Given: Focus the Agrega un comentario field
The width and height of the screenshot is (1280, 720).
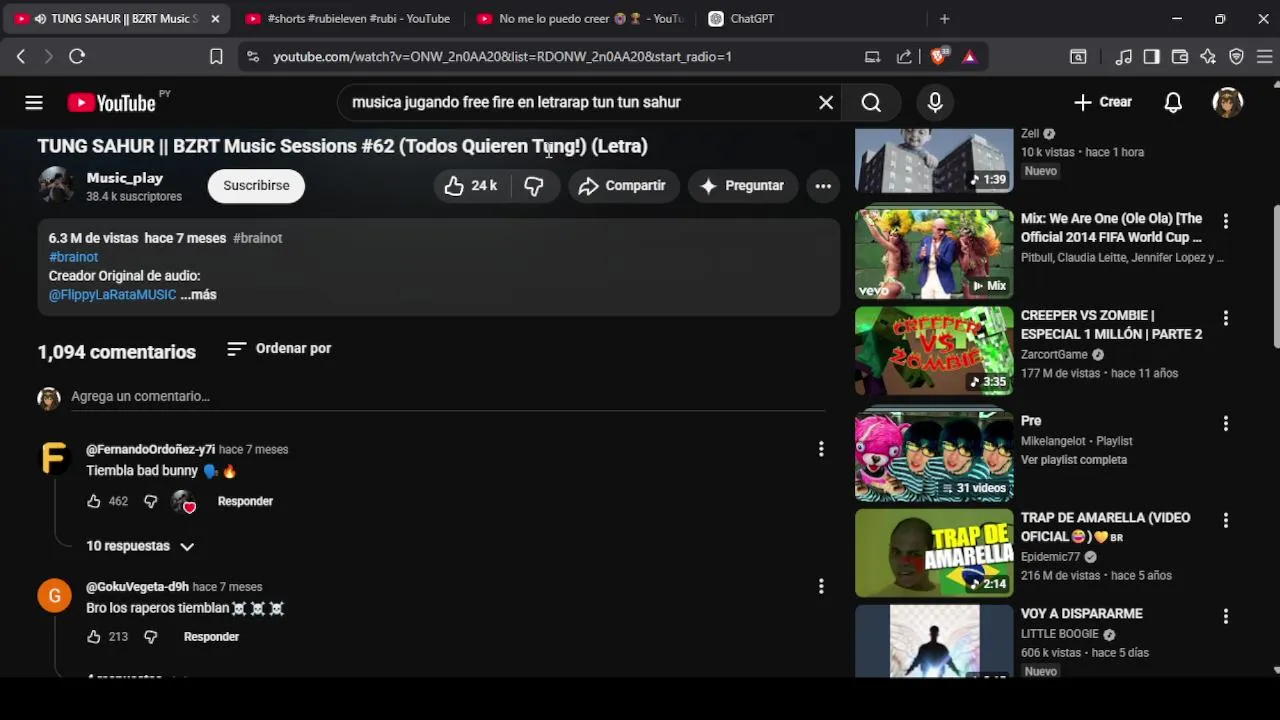Looking at the screenshot, I should coord(448,397).
